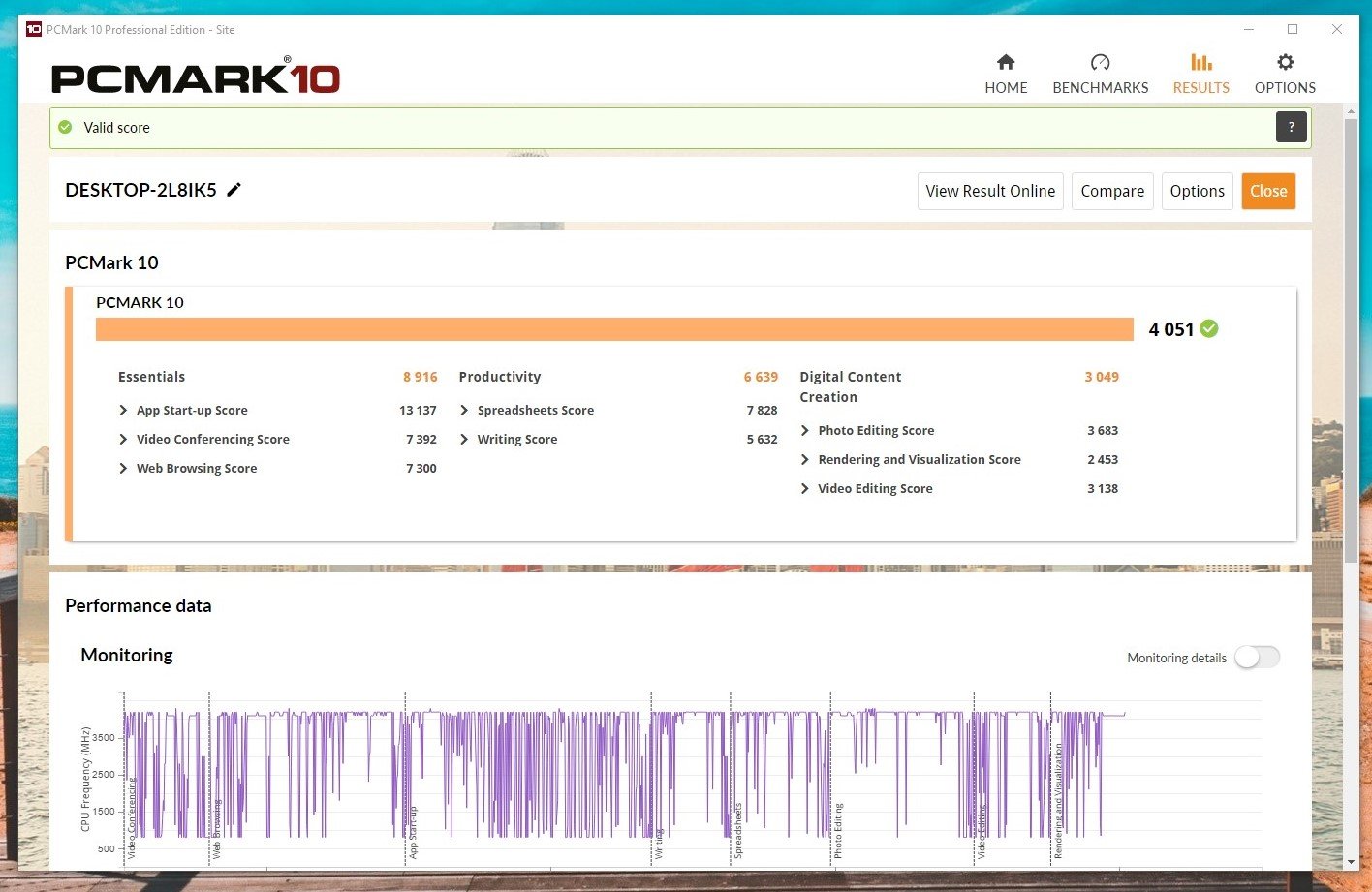Click the Rendering value 2 453
1372x892 pixels.
coord(1103,460)
